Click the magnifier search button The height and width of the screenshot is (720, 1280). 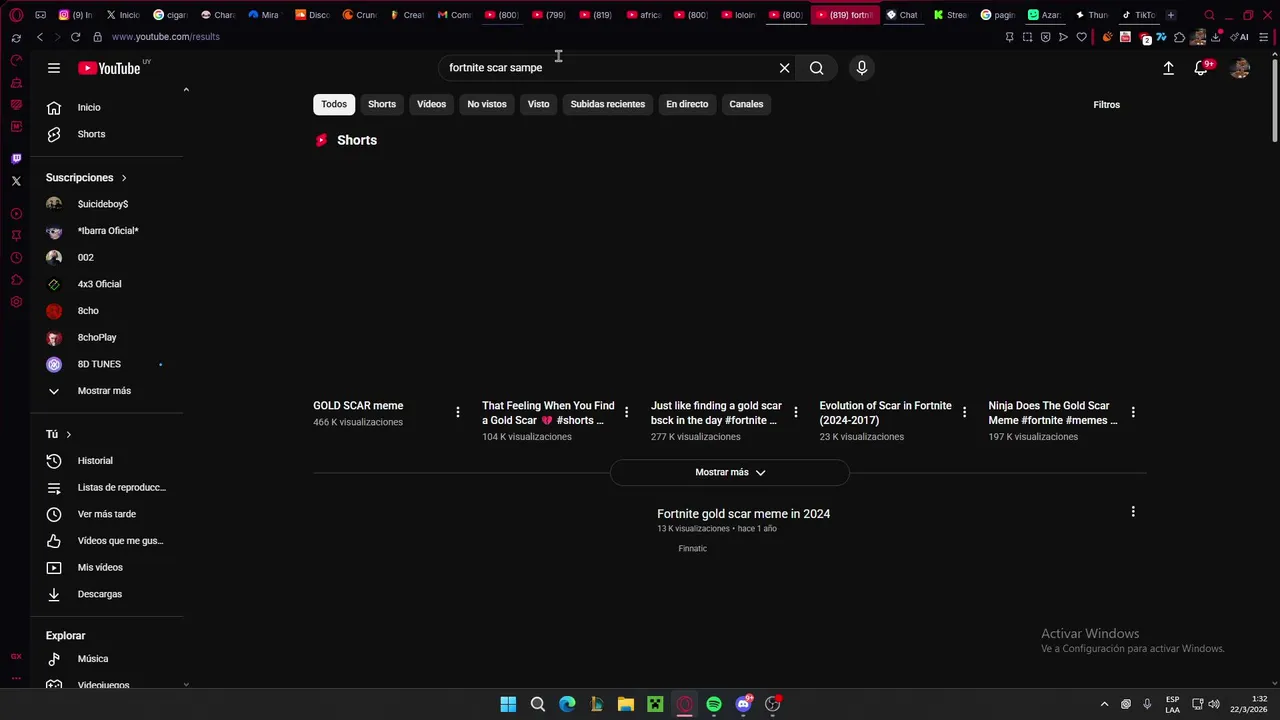[817, 68]
